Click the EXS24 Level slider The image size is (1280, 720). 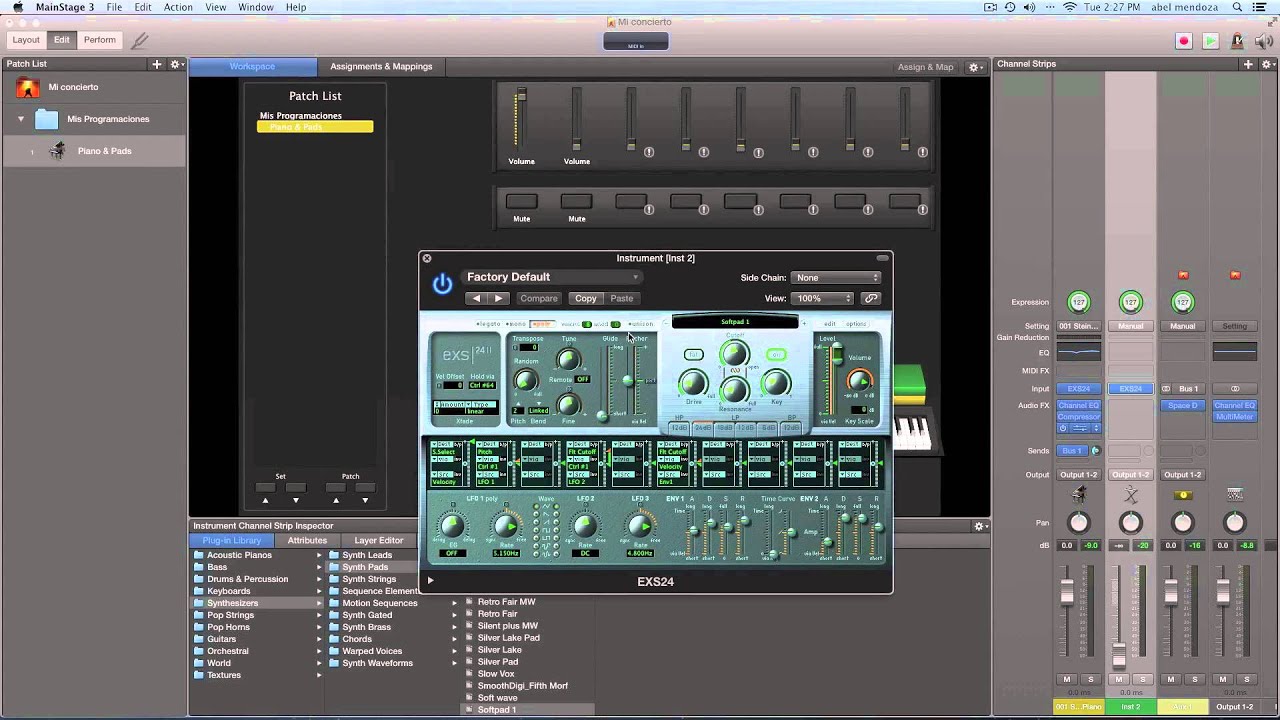pos(837,353)
